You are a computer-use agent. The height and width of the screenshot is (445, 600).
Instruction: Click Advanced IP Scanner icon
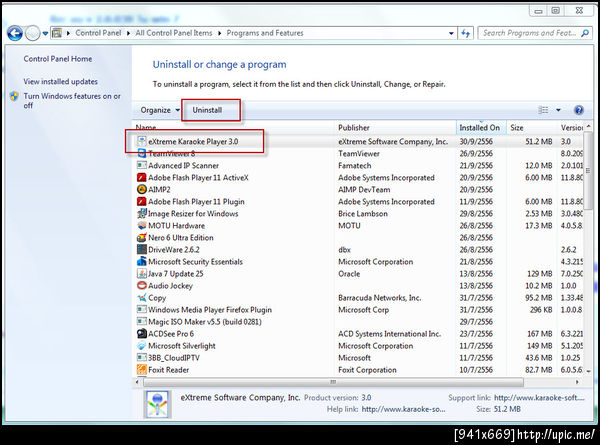click(x=142, y=165)
